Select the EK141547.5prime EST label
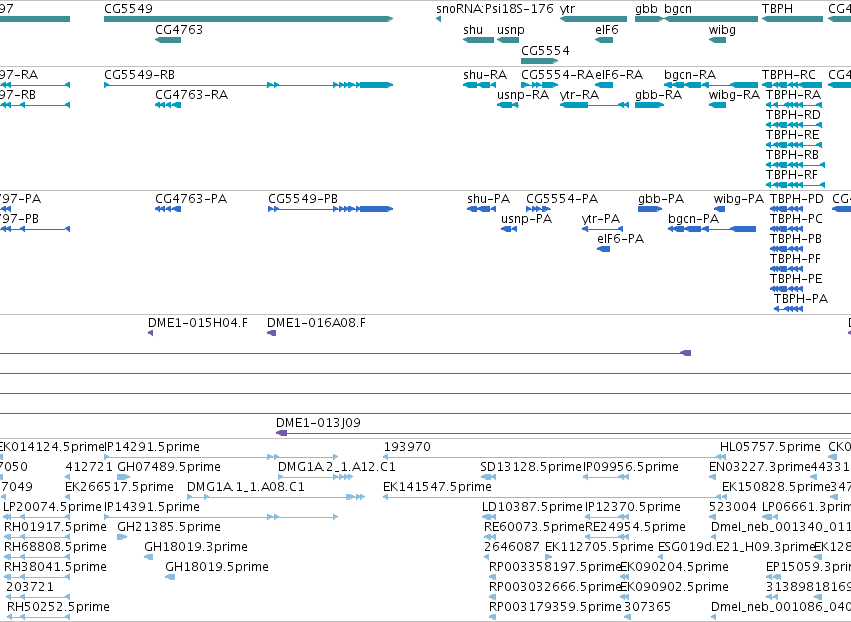The image size is (851, 622). pos(437,487)
